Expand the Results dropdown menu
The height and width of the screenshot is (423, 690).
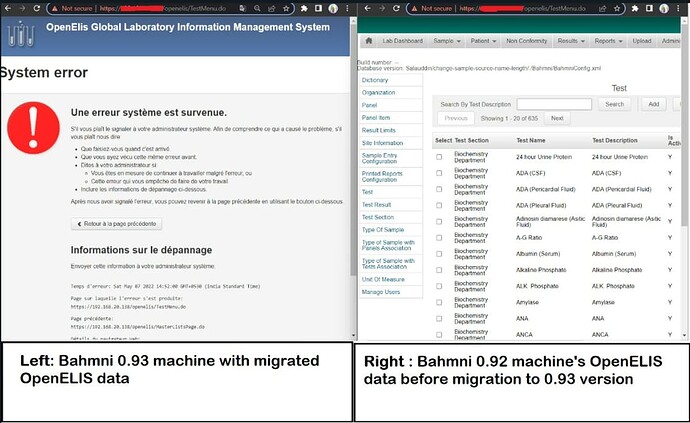point(571,41)
